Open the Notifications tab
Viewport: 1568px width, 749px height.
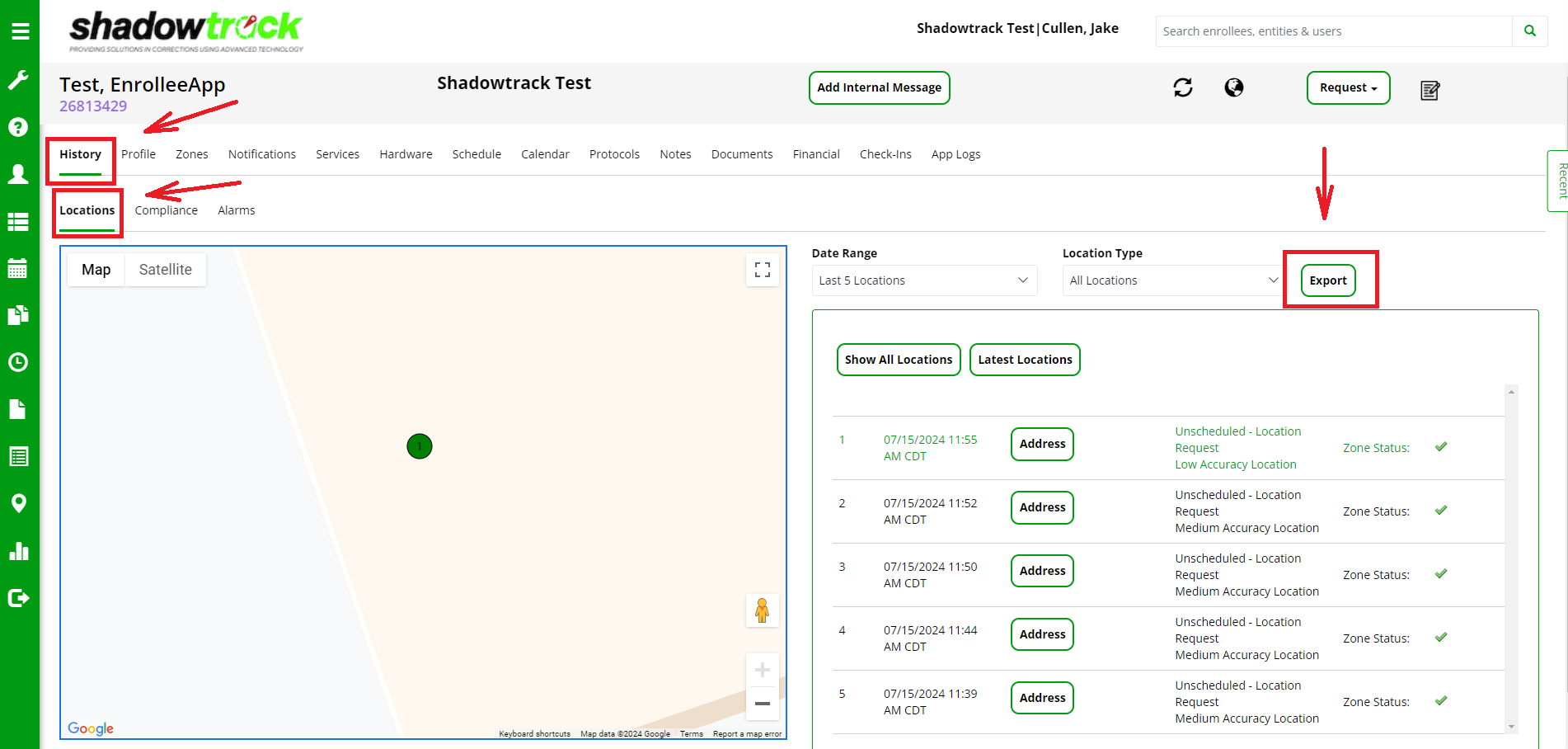coord(262,154)
